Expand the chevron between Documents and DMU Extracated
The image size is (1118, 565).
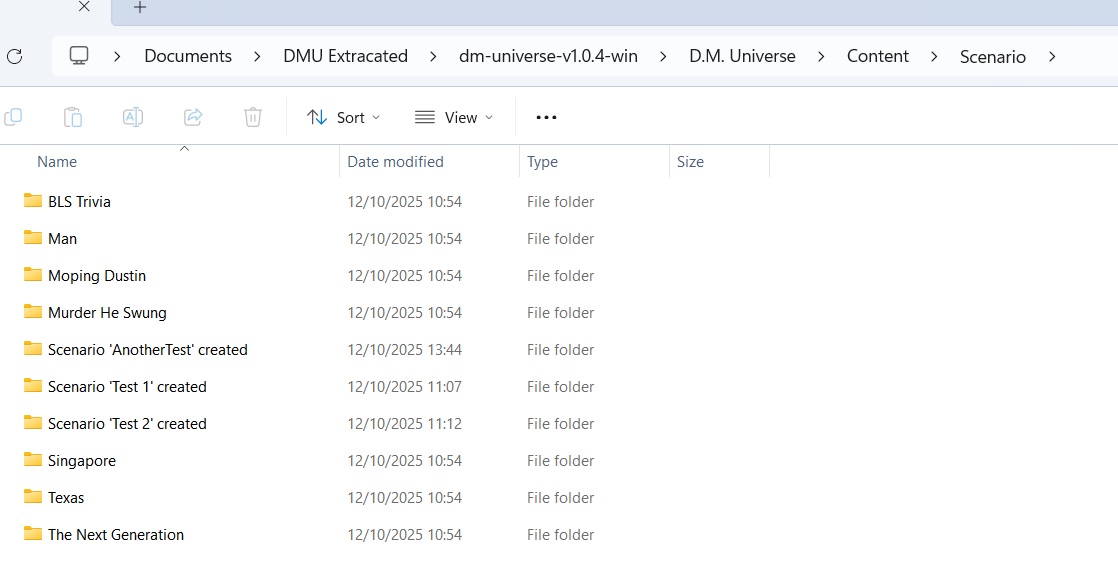tap(258, 56)
